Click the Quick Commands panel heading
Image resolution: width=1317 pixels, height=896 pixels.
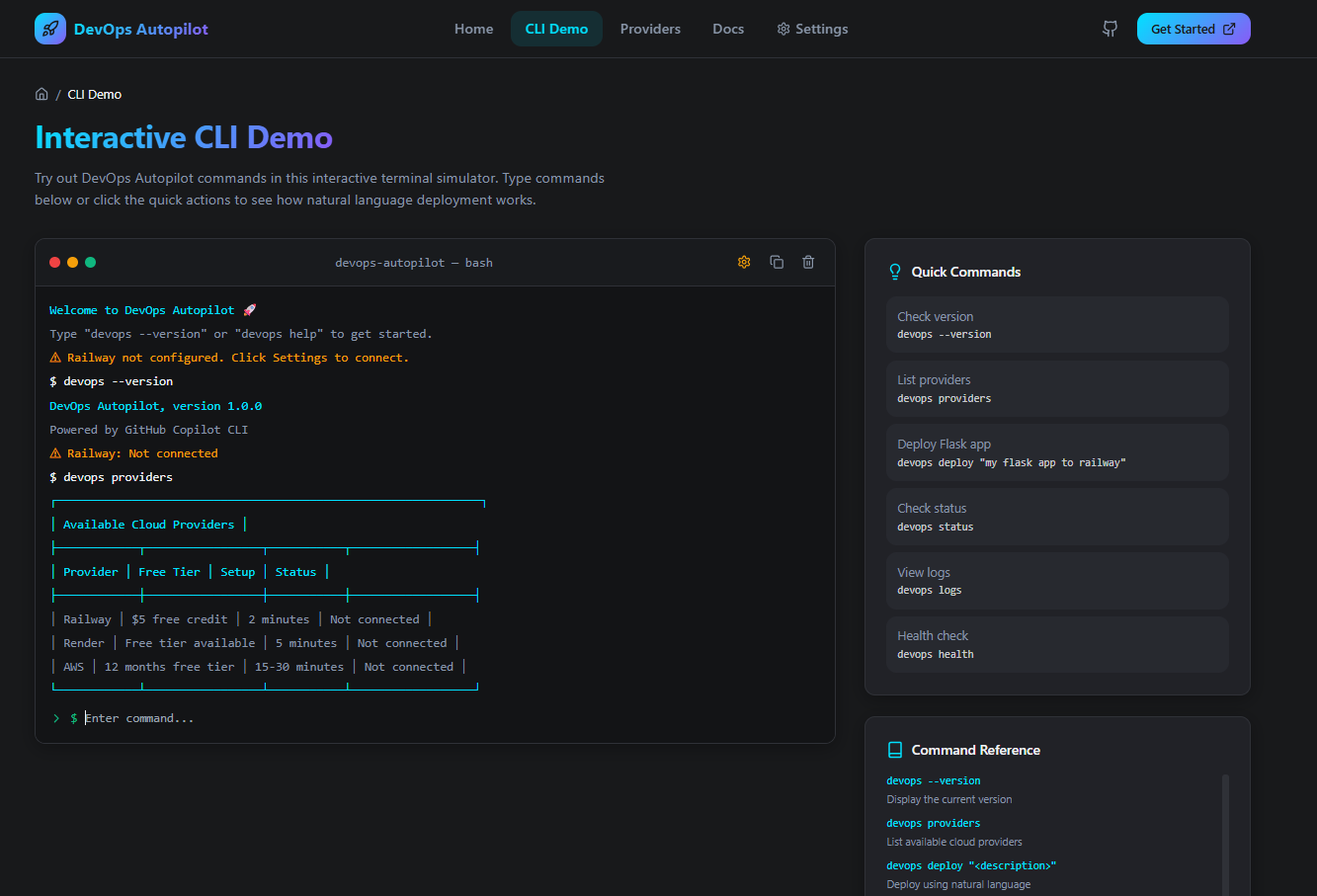(966, 272)
